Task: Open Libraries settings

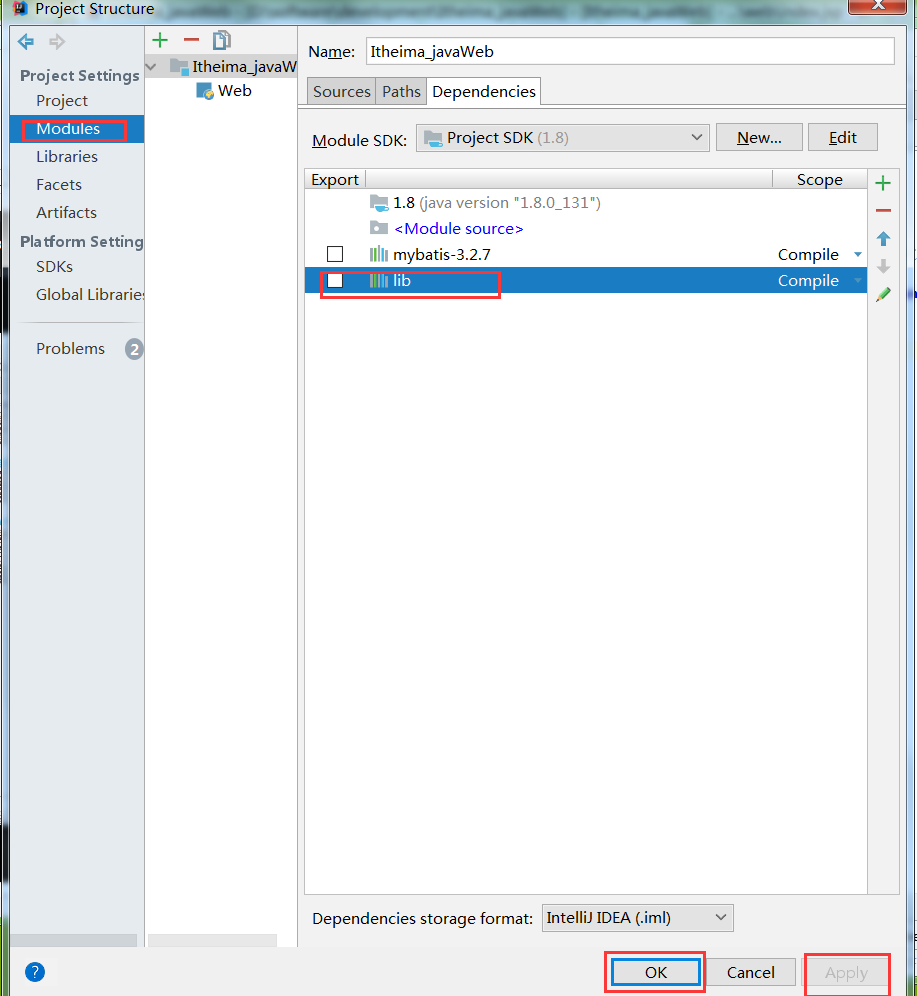Action: click(x=67, y=157)
